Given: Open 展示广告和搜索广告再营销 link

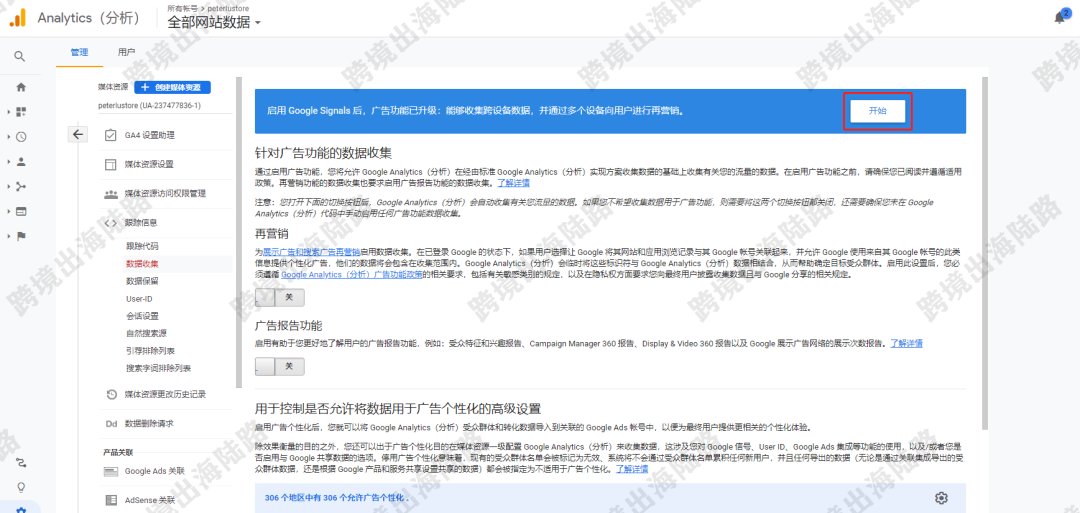Looking at the screenshot, I should click(312, 252).
